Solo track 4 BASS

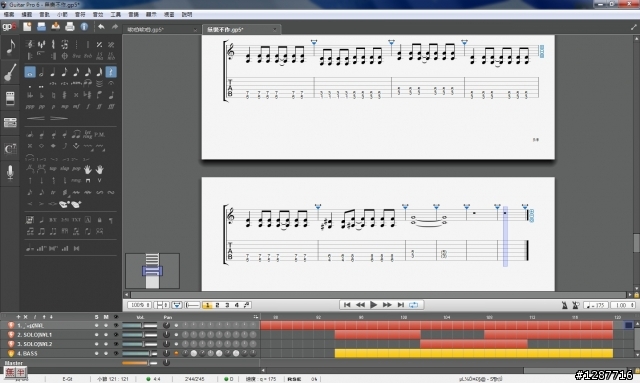96,354
